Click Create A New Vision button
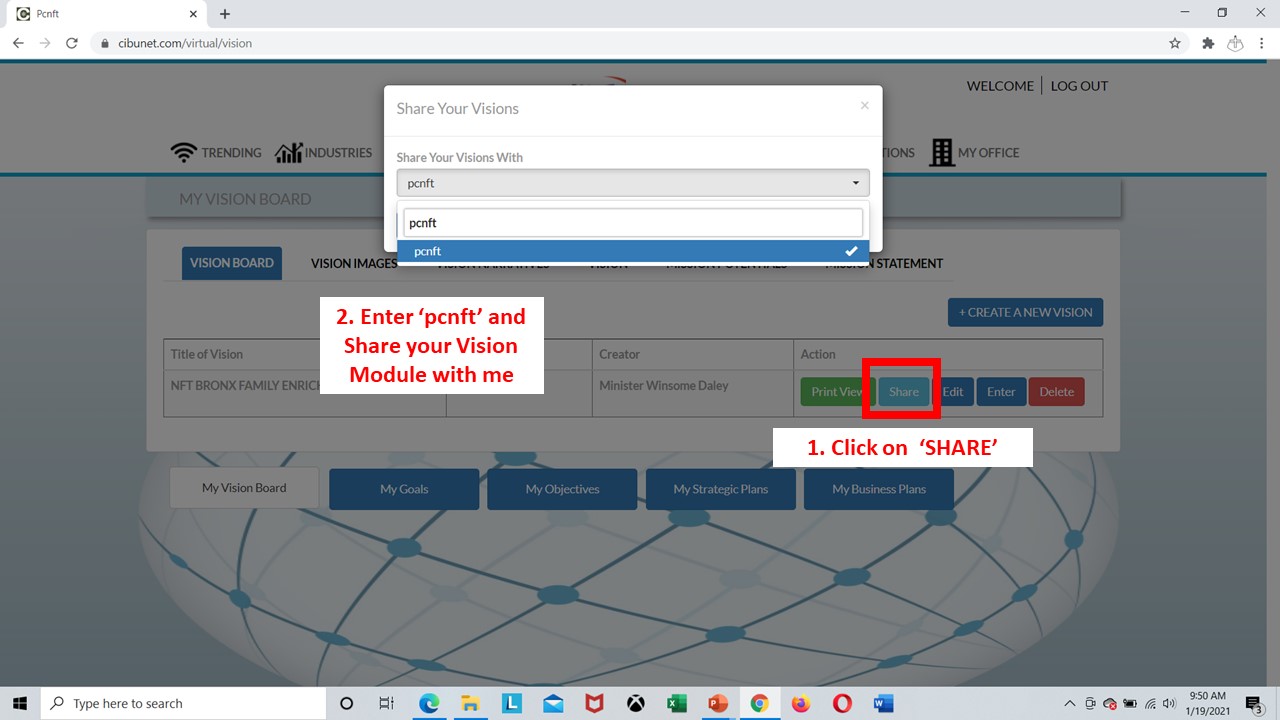This screenshot has height=720, width=1280. tap(1025, 312)
